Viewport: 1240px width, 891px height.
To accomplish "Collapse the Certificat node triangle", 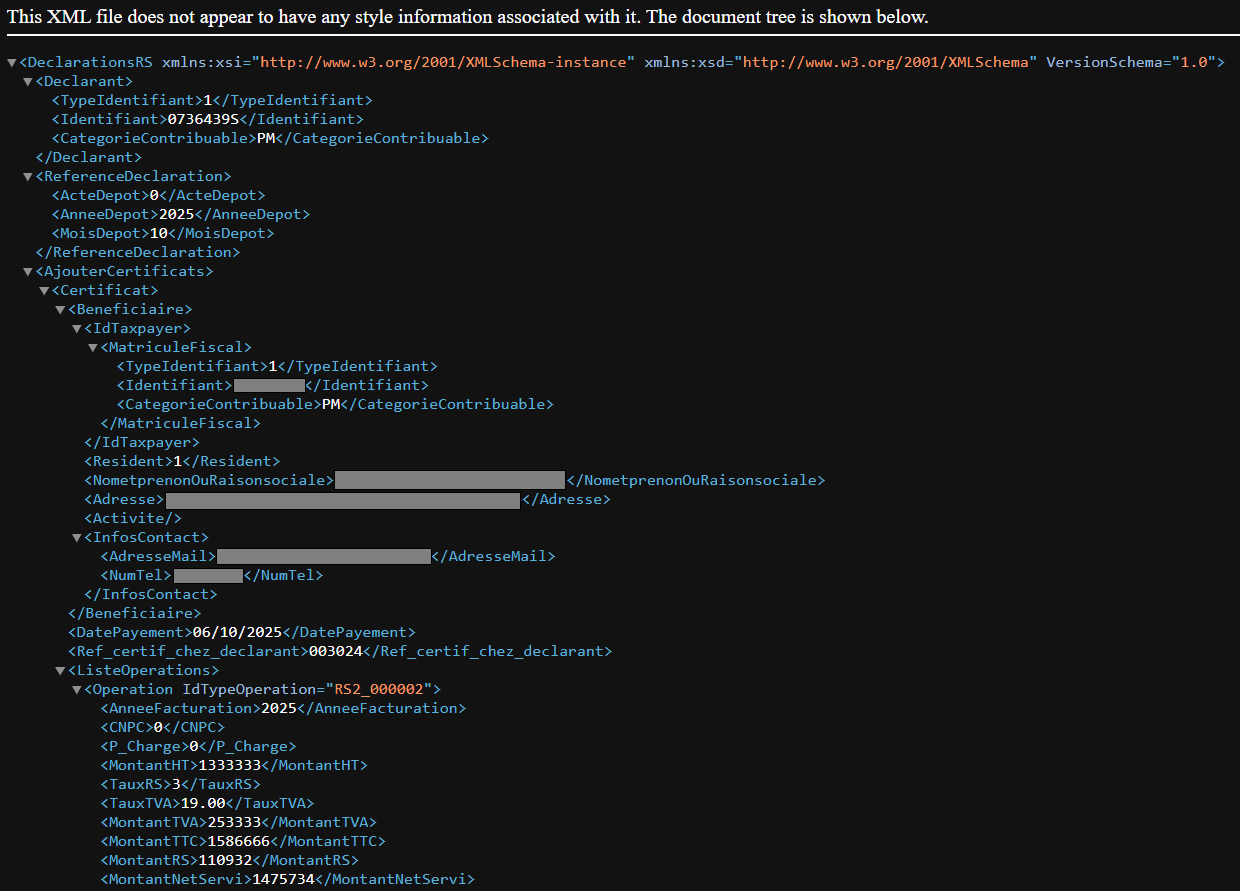I will pyautogui.click(x=43, y=291).
